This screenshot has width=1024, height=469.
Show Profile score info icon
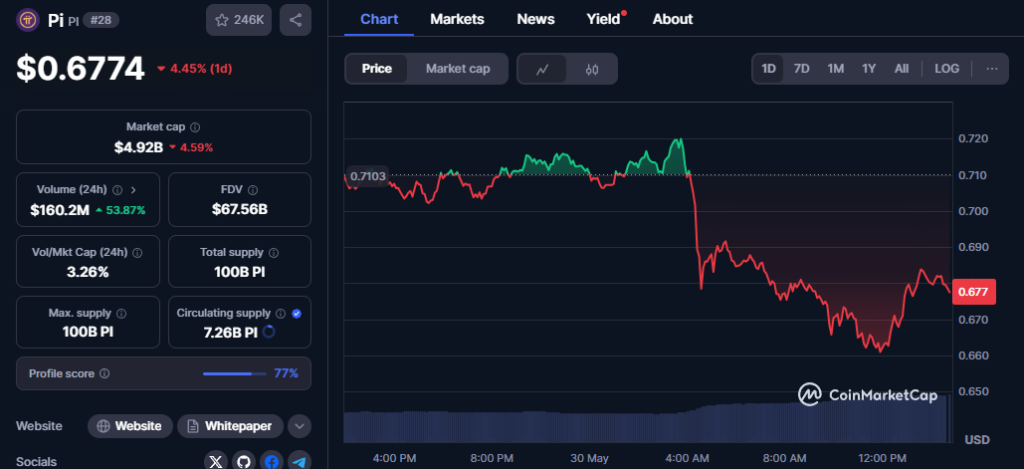point(104,374)
